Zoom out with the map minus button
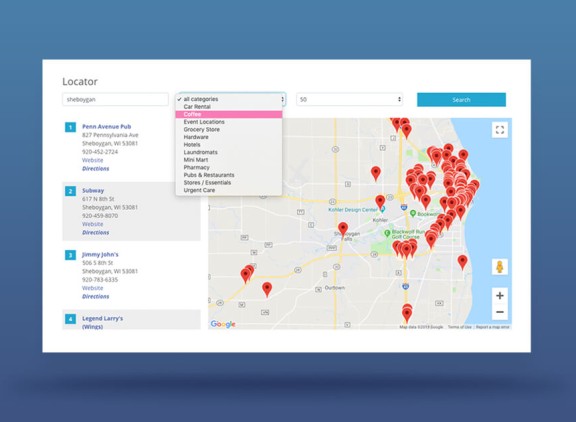This screenshot has width=576, height=422. (x=500, y=312)
